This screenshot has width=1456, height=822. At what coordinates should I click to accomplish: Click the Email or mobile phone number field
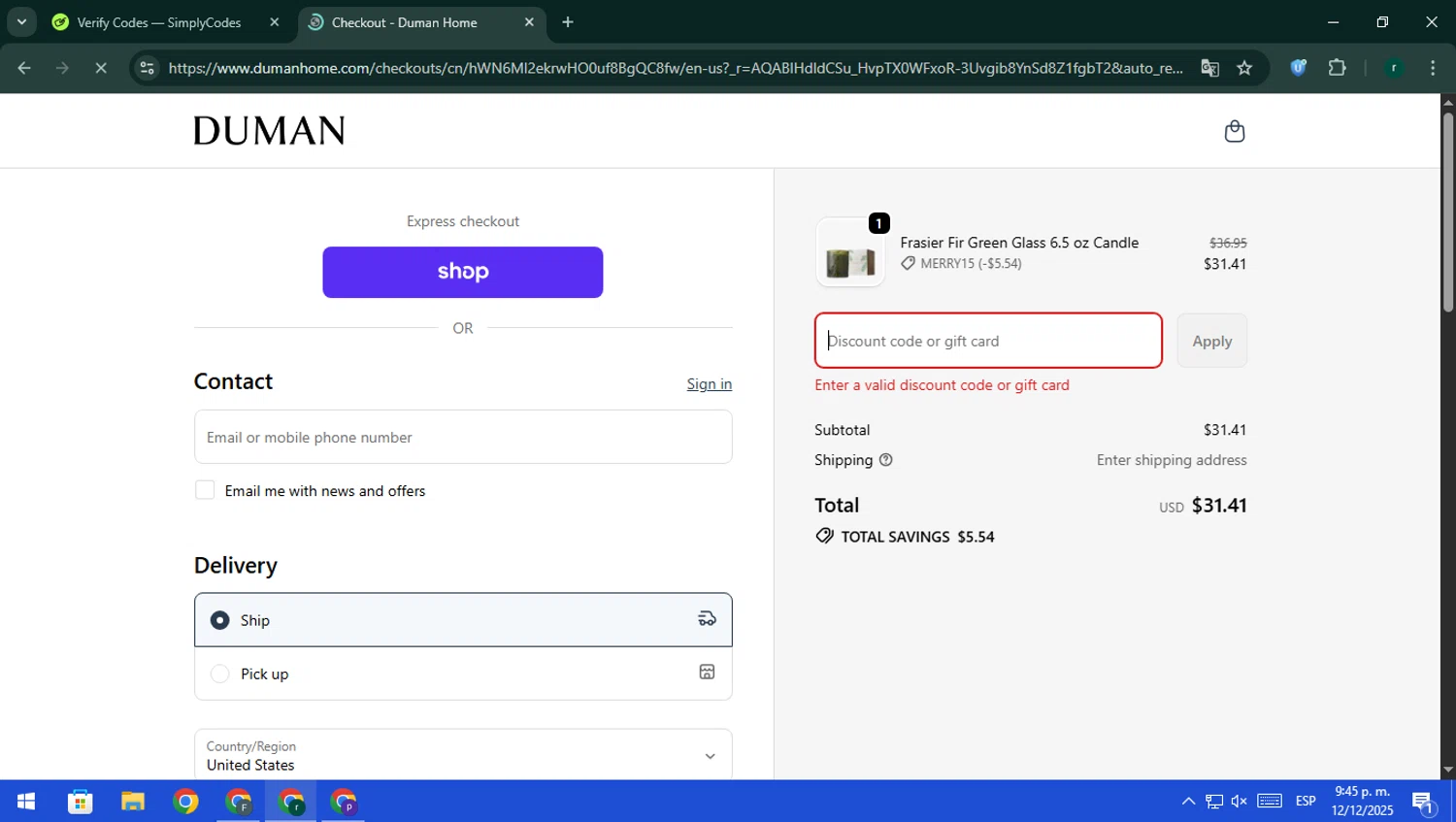[463, 437]
